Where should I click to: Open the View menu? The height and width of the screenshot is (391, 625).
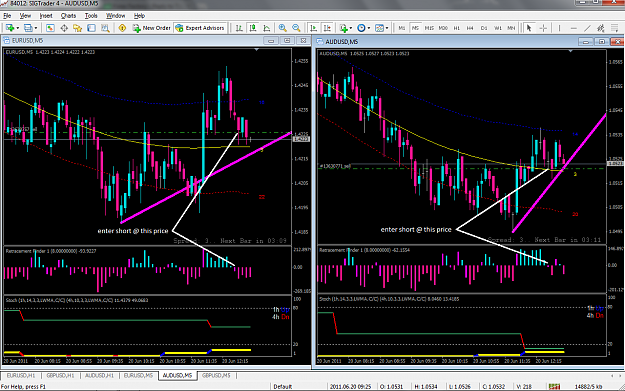(x=25, y=16)
